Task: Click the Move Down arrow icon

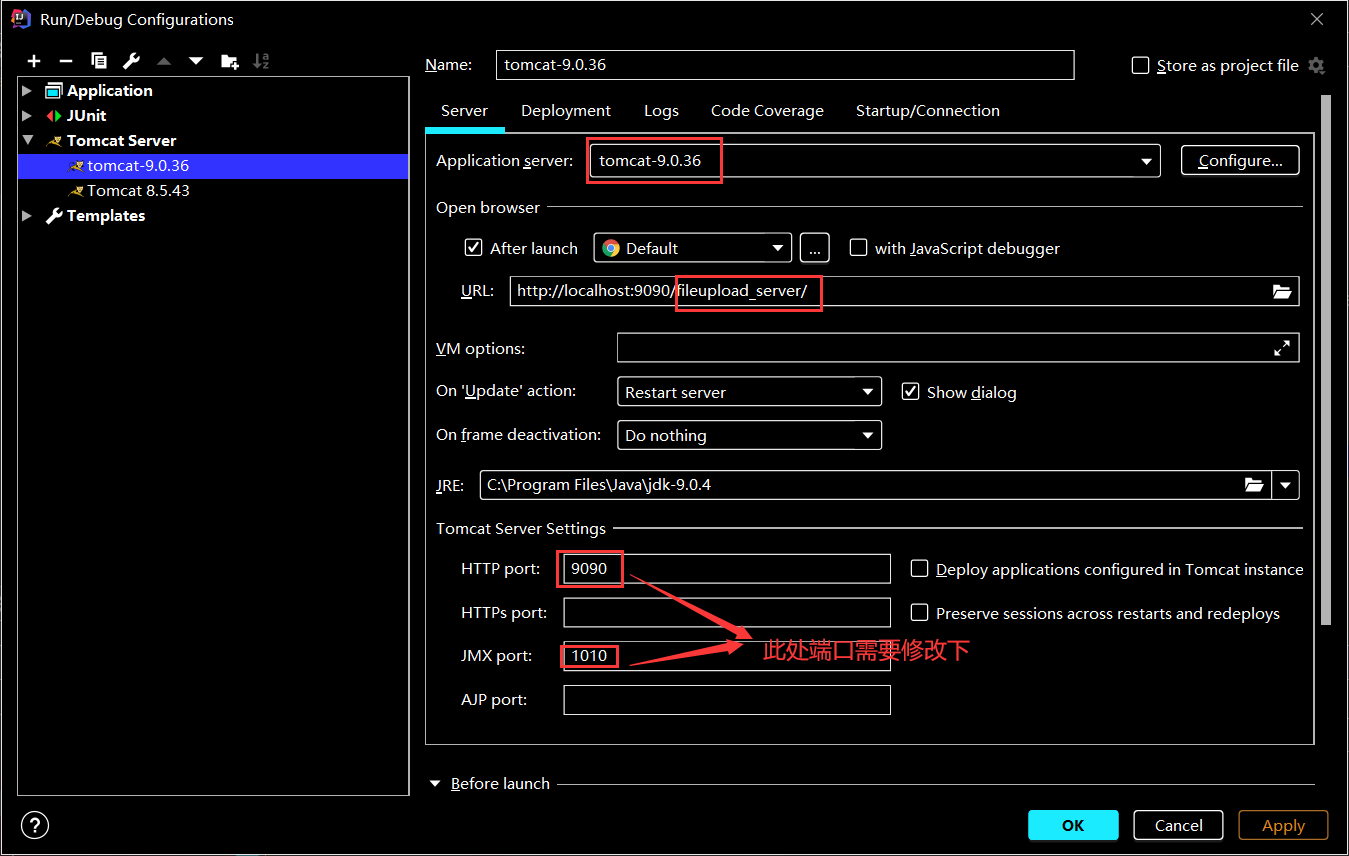Action: tap(196, 62)
